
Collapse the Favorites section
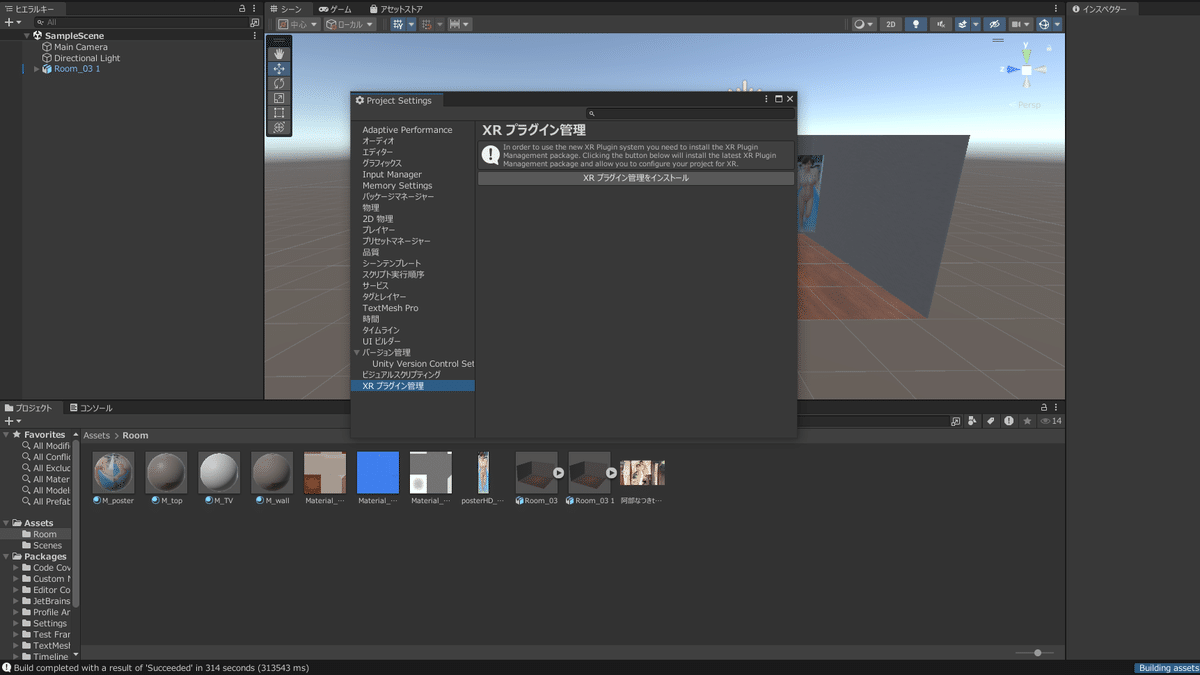6,435
